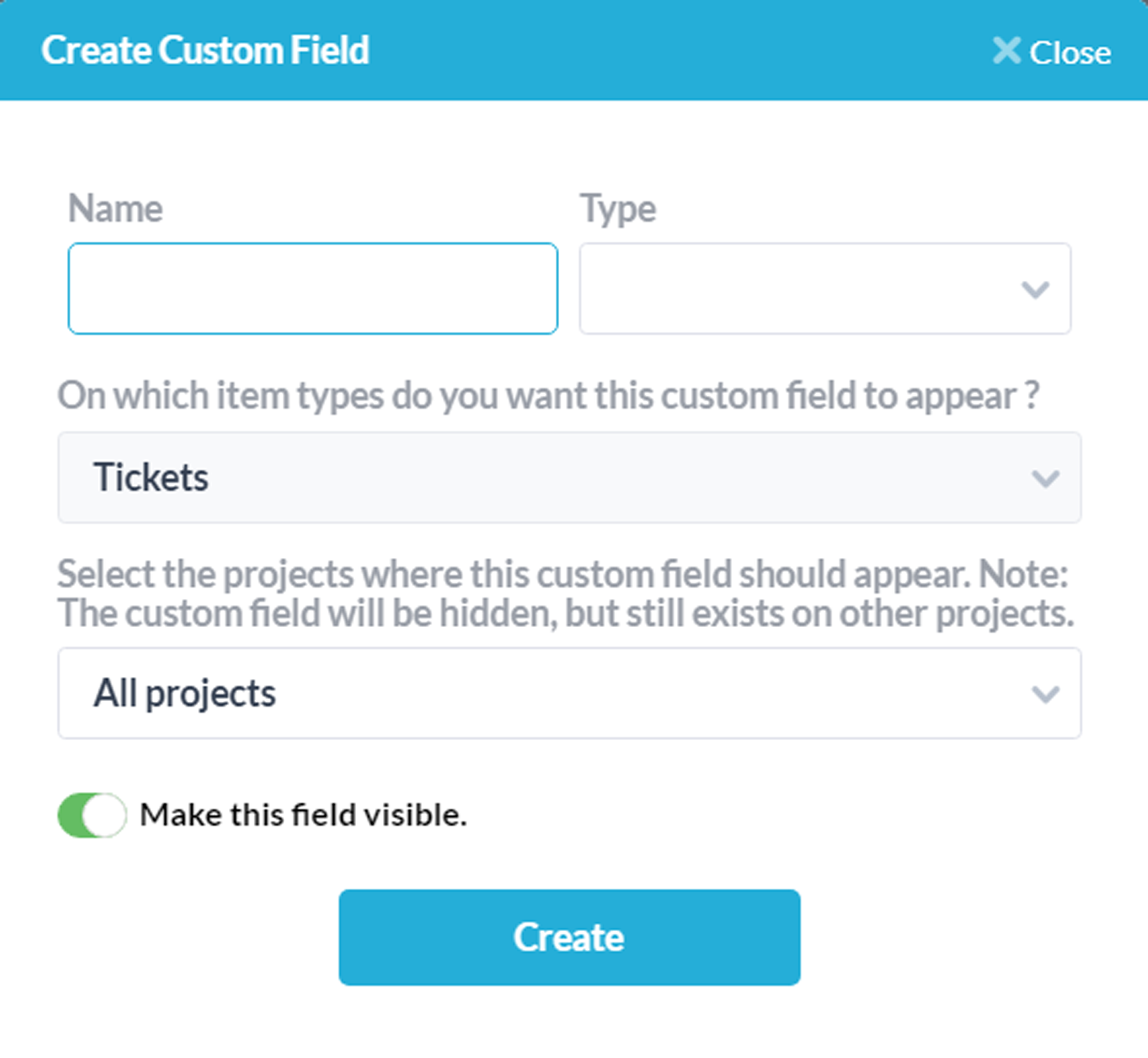Click the "Type" field label
The height and width of the screenshot is (1058, 1148).
click(618, 209)
